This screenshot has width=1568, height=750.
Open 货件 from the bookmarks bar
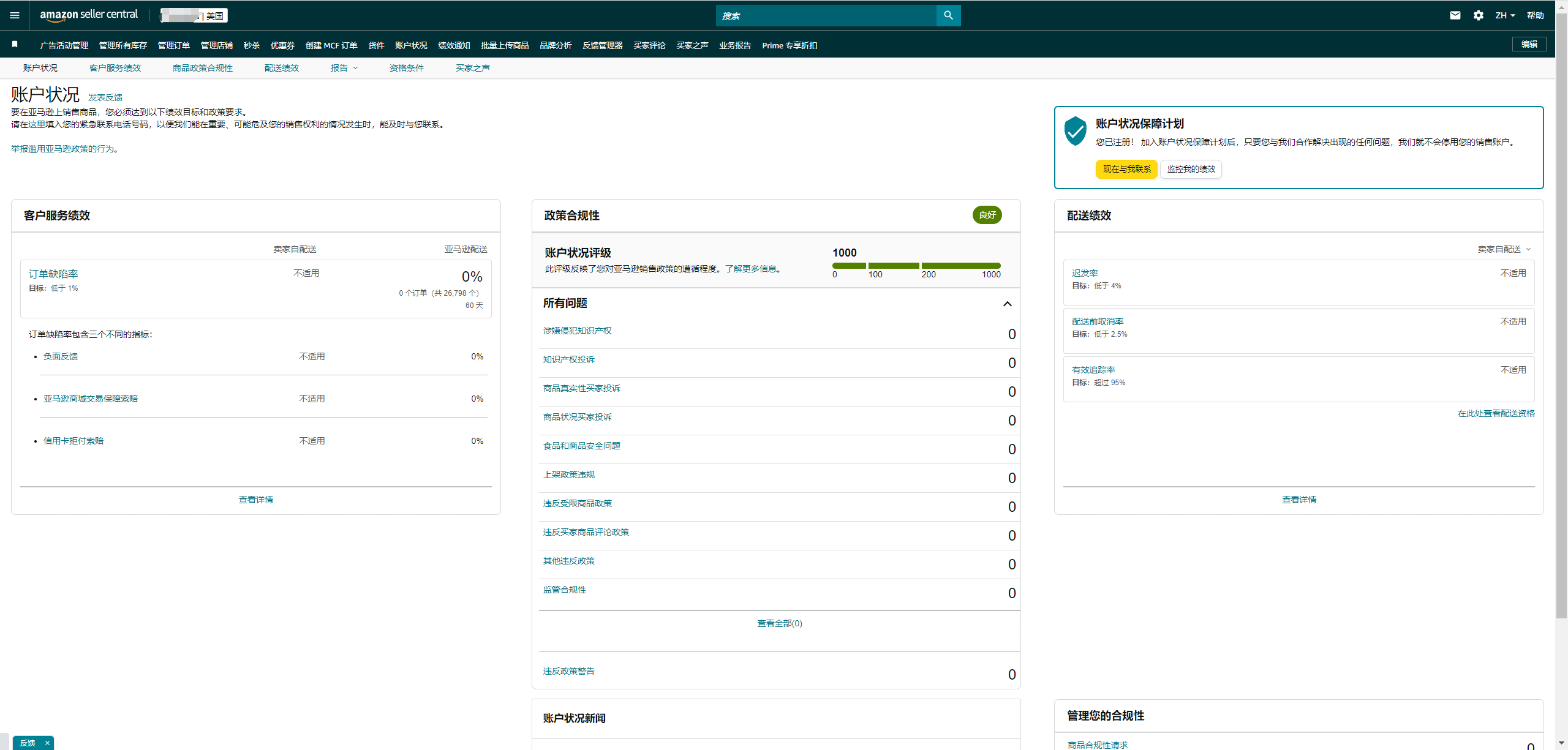(376, 45)
